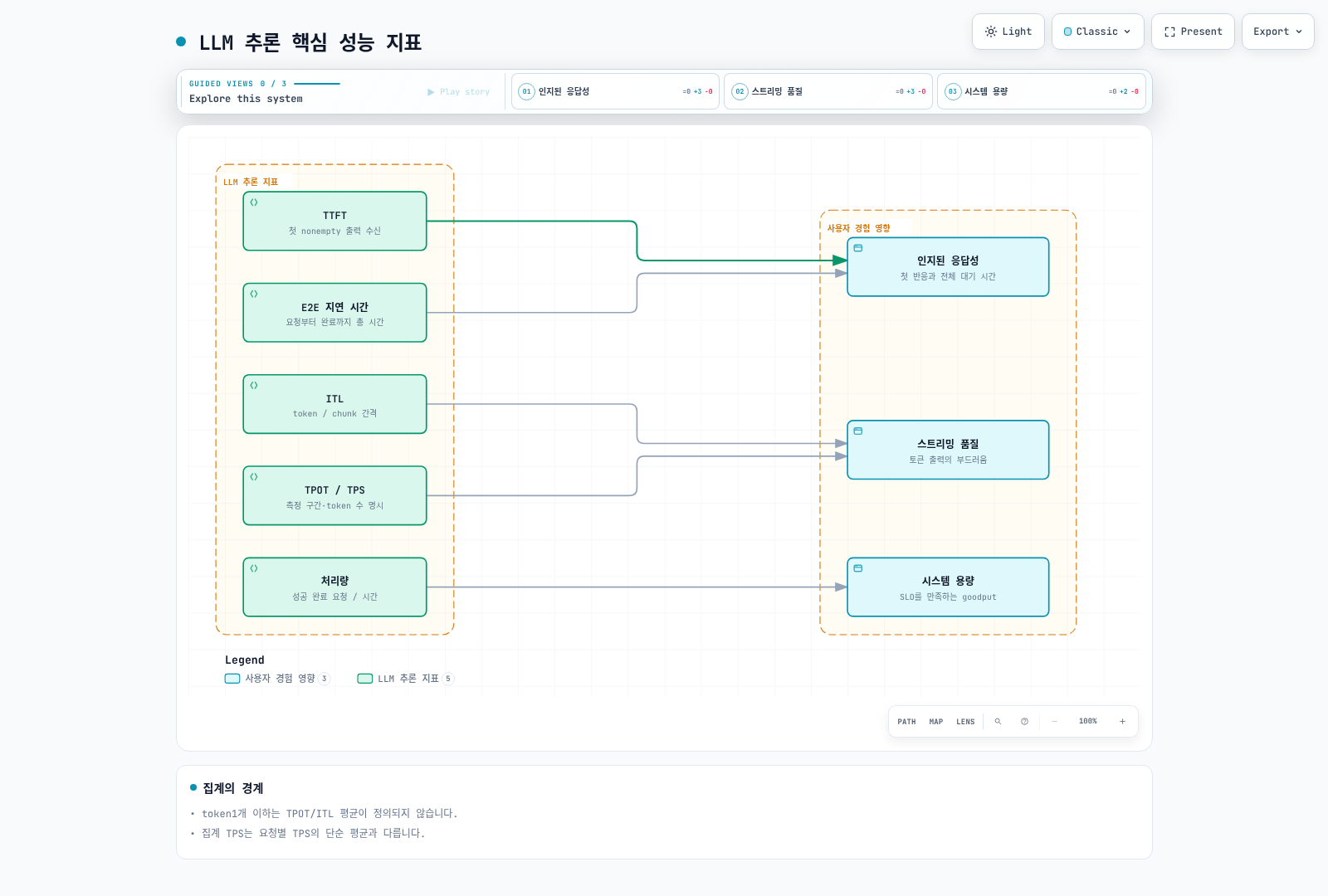Select the ITL node
1328x896 pixels.
click(334, 404)
